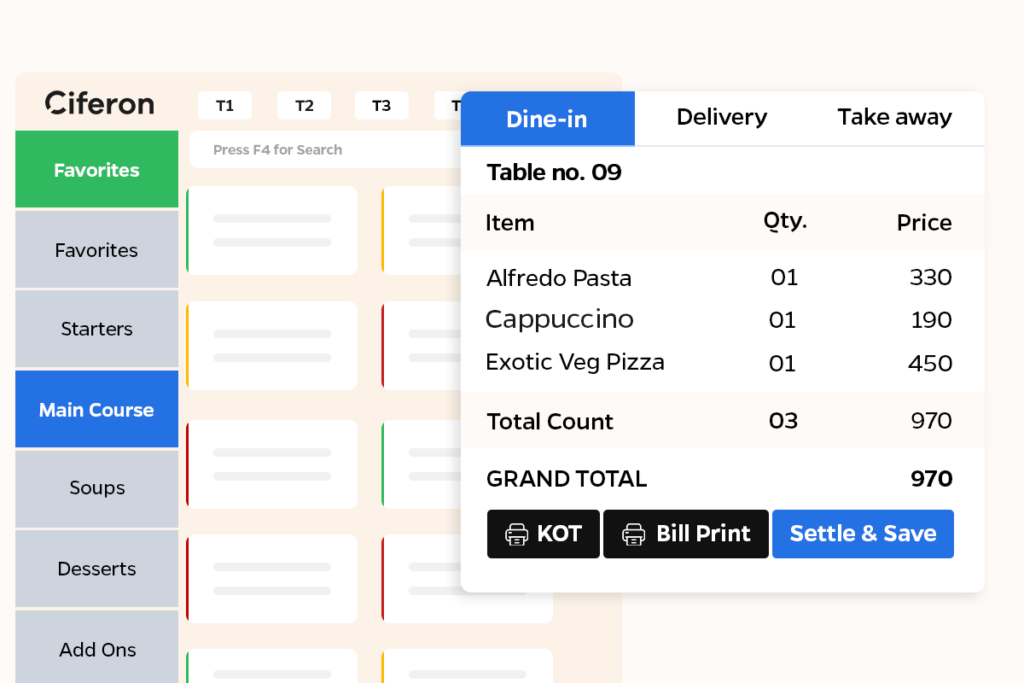Click the total quantity 03
The image size is (1024, 683).
click(x=783, y=421)
